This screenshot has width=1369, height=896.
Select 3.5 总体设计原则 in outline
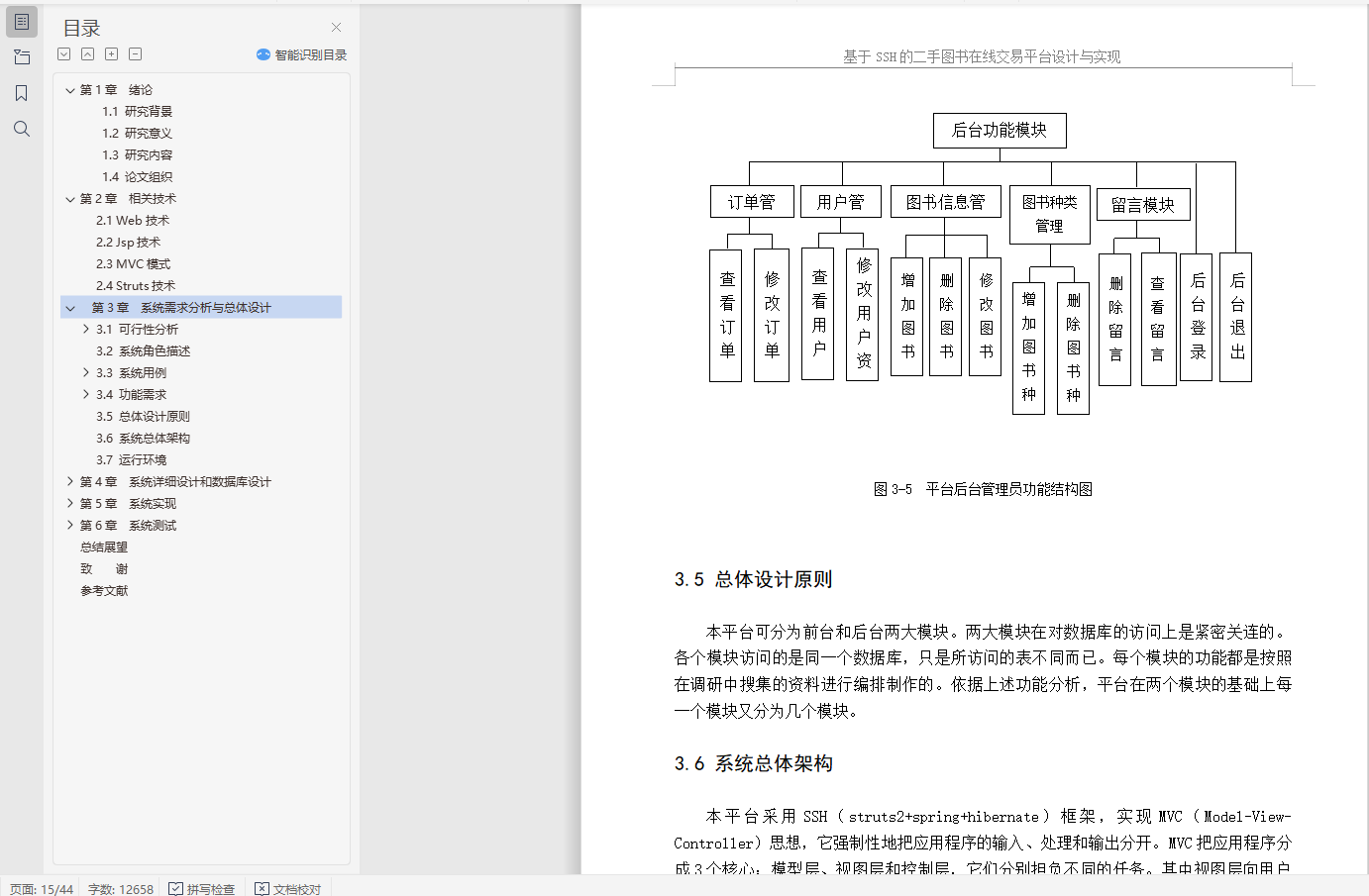point(143,417)
